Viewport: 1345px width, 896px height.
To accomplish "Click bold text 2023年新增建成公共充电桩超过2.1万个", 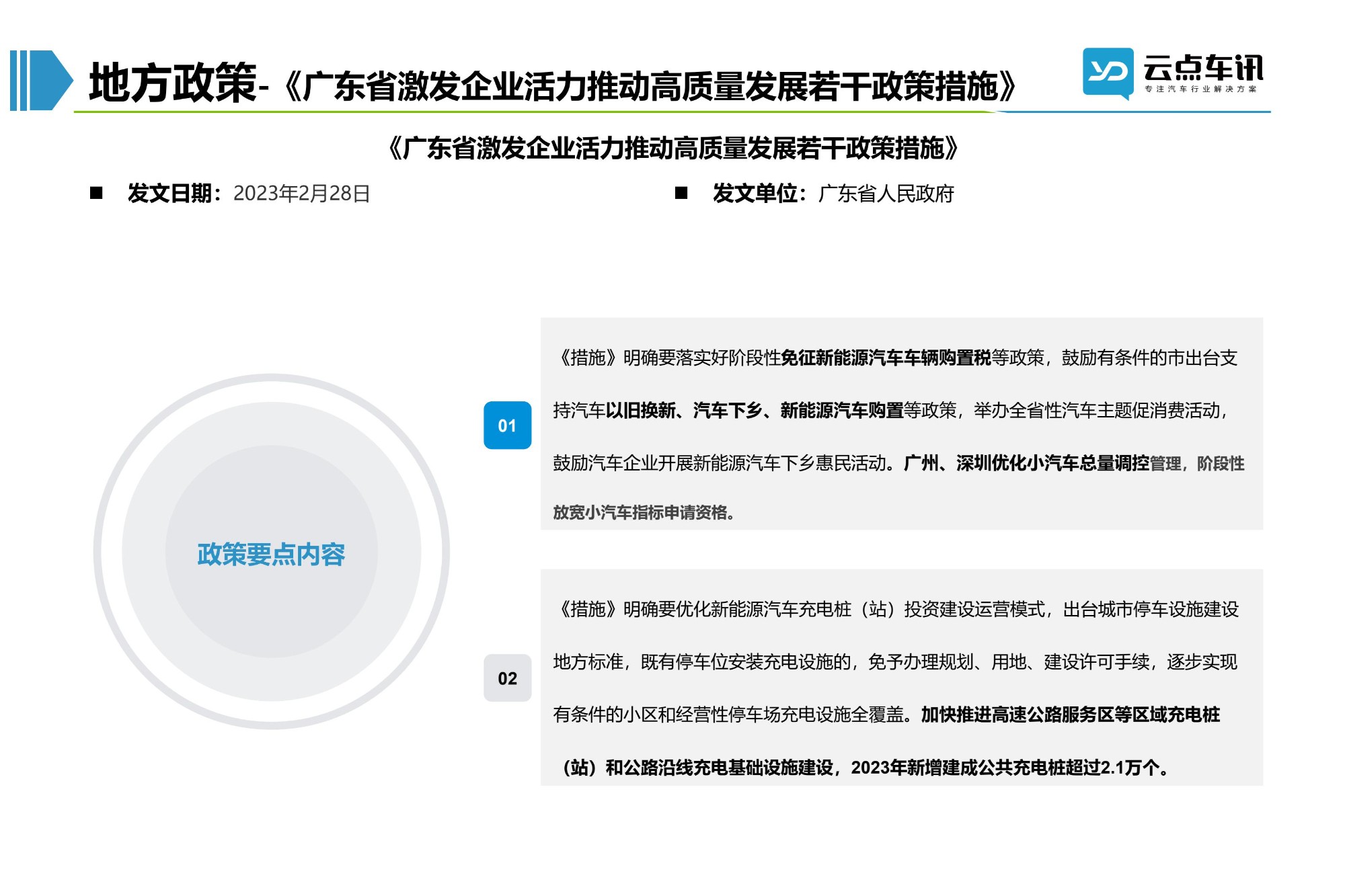I will tap(1009, 768).
